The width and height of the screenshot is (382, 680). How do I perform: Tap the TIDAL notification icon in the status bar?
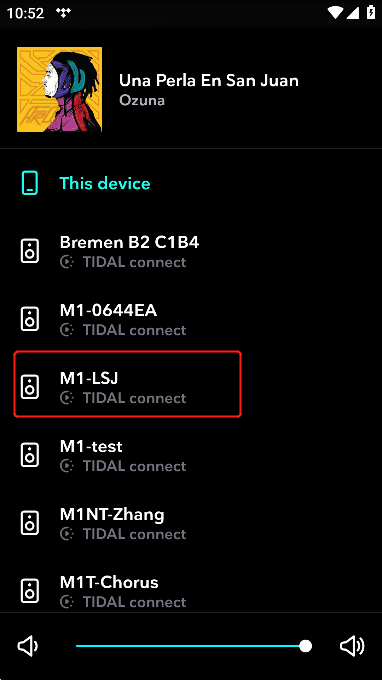pos(63,13)
